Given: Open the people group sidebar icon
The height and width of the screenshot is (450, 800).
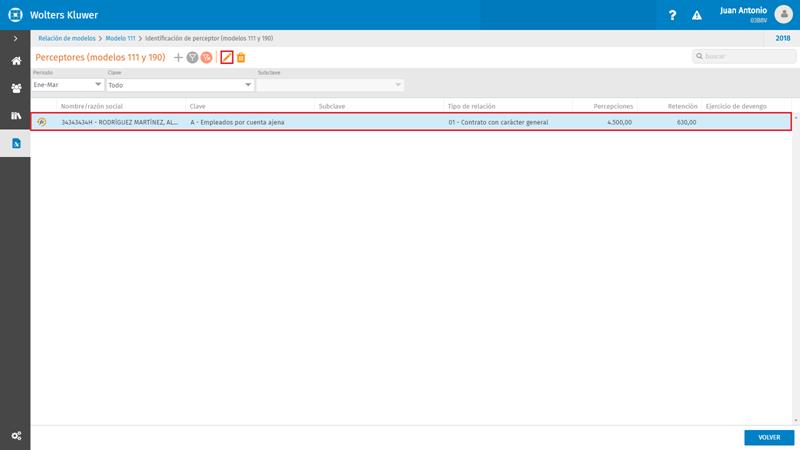Looking at the screenshot, I should pyautogui.click(x=16, y=88).
